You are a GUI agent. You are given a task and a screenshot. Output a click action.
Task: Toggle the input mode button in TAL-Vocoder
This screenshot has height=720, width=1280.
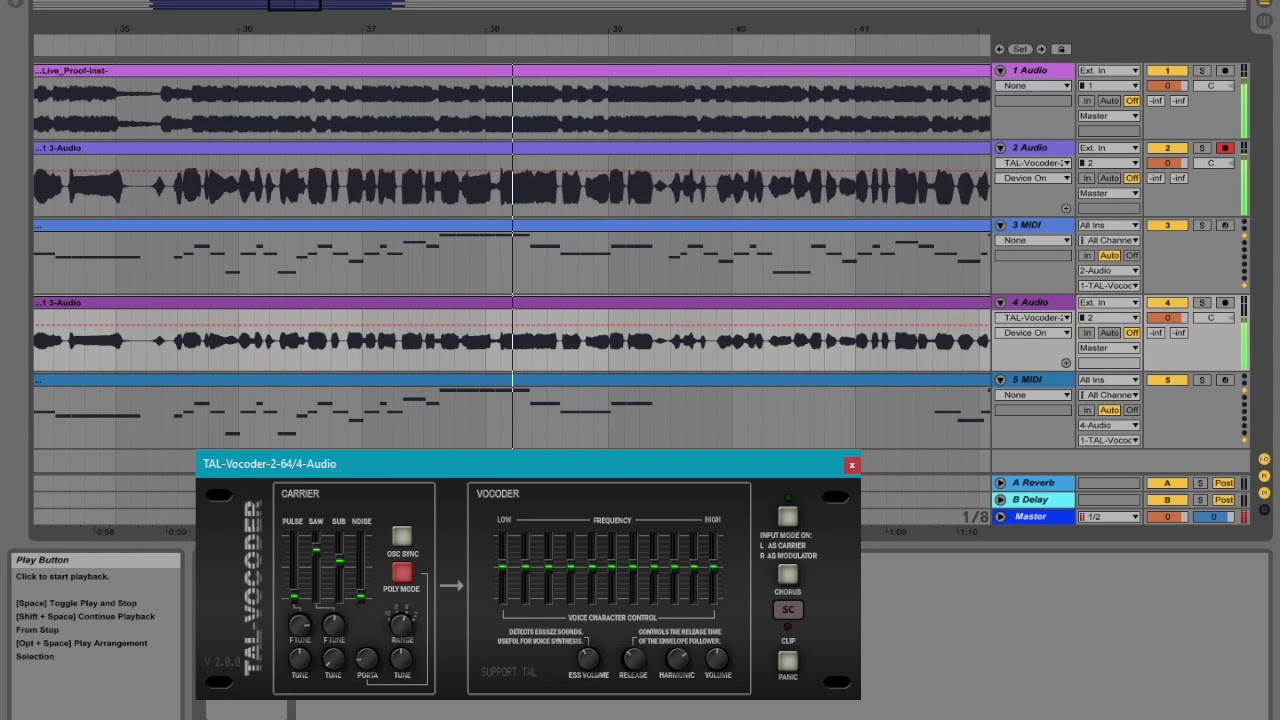coord(788,517)
